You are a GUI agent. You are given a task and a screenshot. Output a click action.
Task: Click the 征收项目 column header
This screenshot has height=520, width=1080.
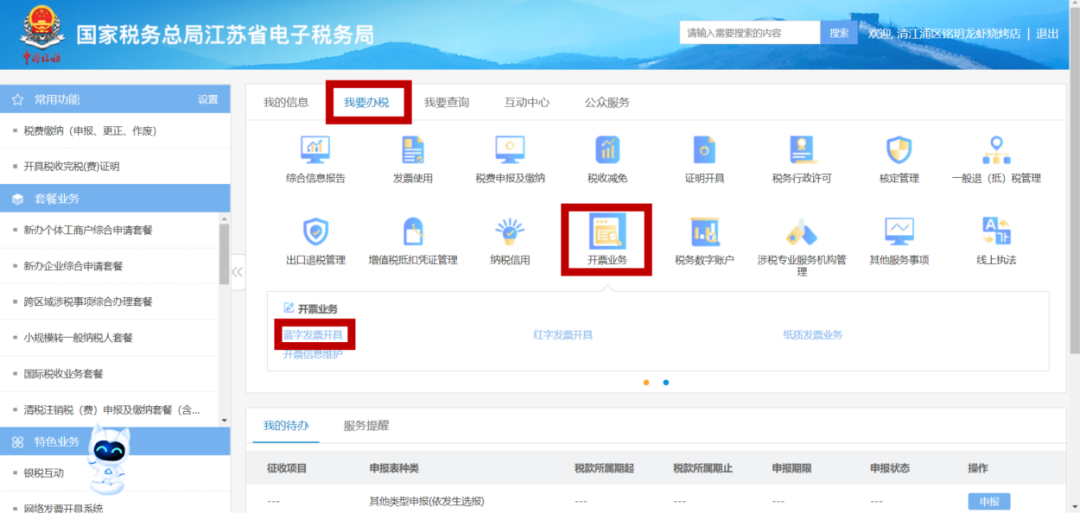click(287, 468)
